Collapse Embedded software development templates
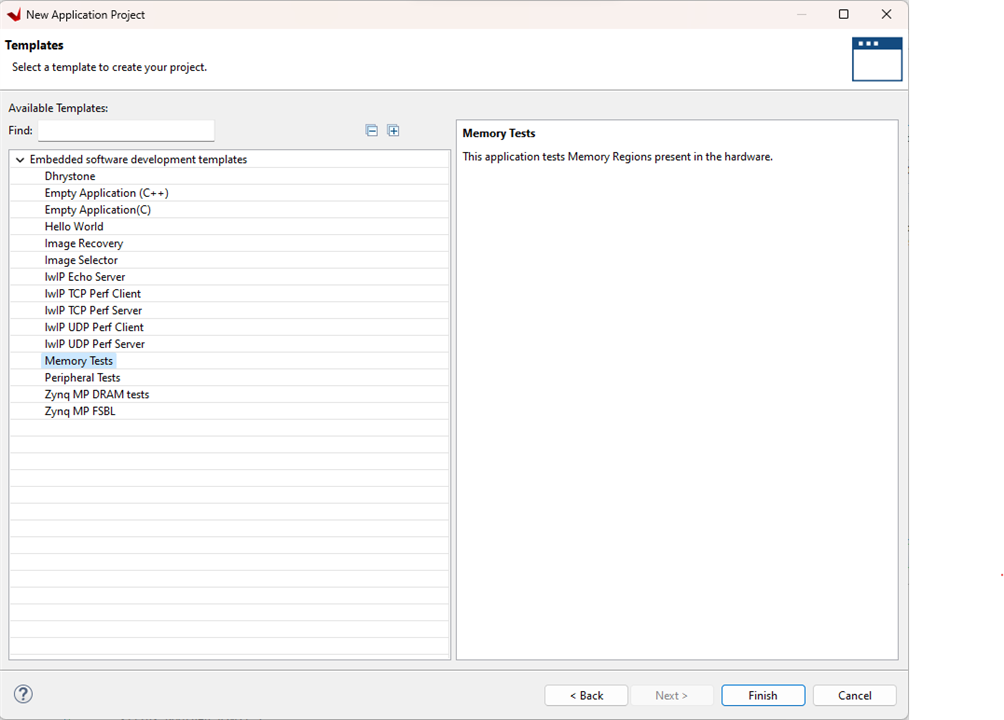Screen dimensions: 1004x720 (x=20, y=160)
